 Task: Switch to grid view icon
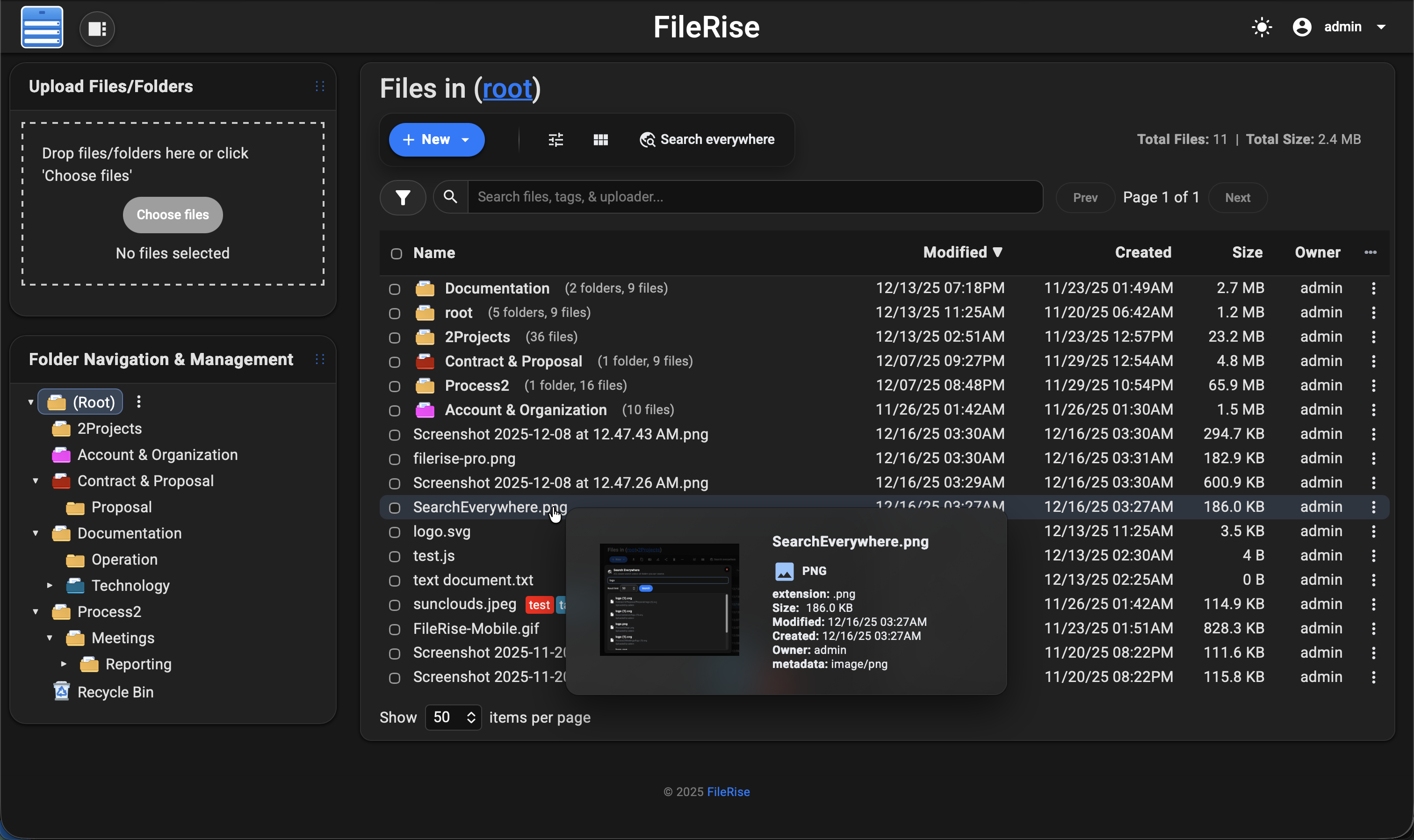600,139
